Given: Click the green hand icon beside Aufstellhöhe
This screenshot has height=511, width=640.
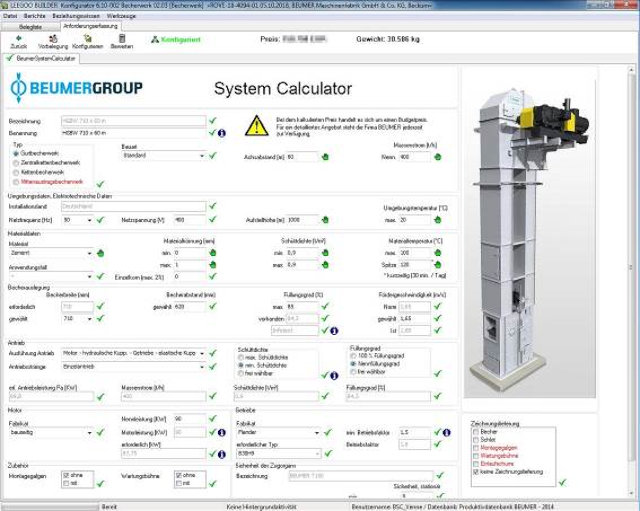Looking at the screenshot, I should tap(325, 220).
